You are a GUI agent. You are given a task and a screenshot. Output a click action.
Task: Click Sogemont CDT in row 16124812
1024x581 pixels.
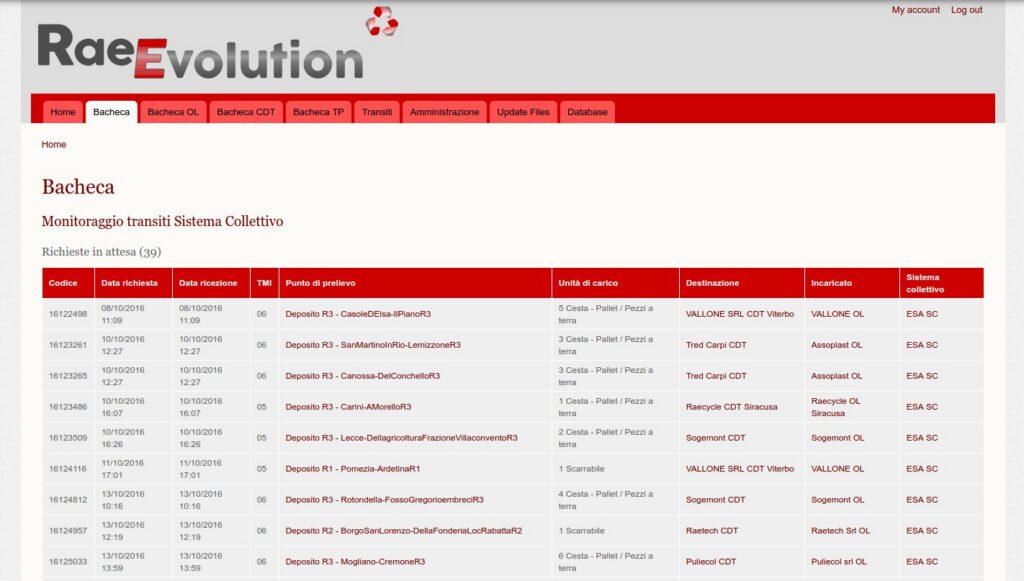coord(715,500)
